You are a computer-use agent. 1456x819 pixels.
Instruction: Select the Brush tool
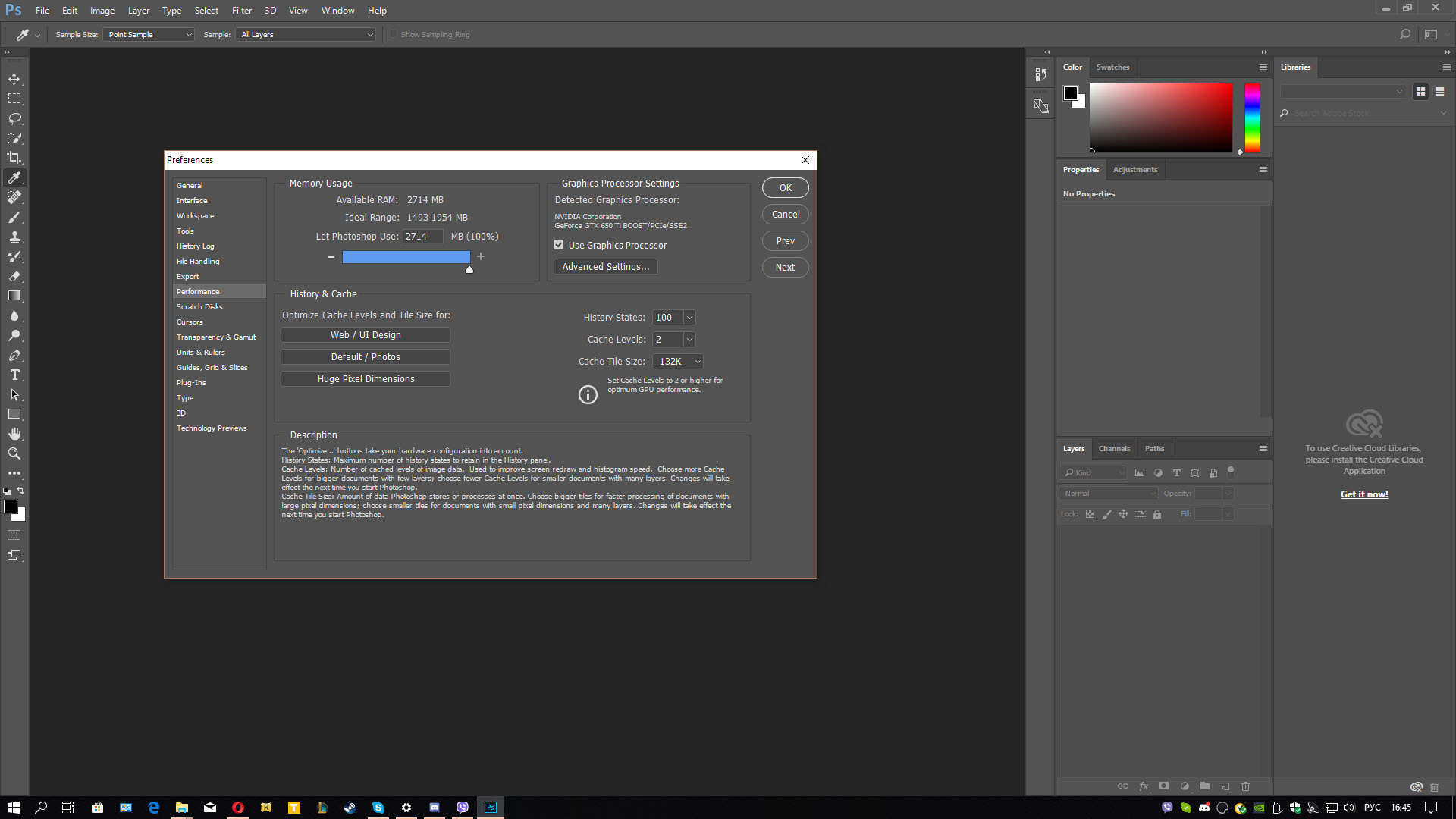[14, 217]
